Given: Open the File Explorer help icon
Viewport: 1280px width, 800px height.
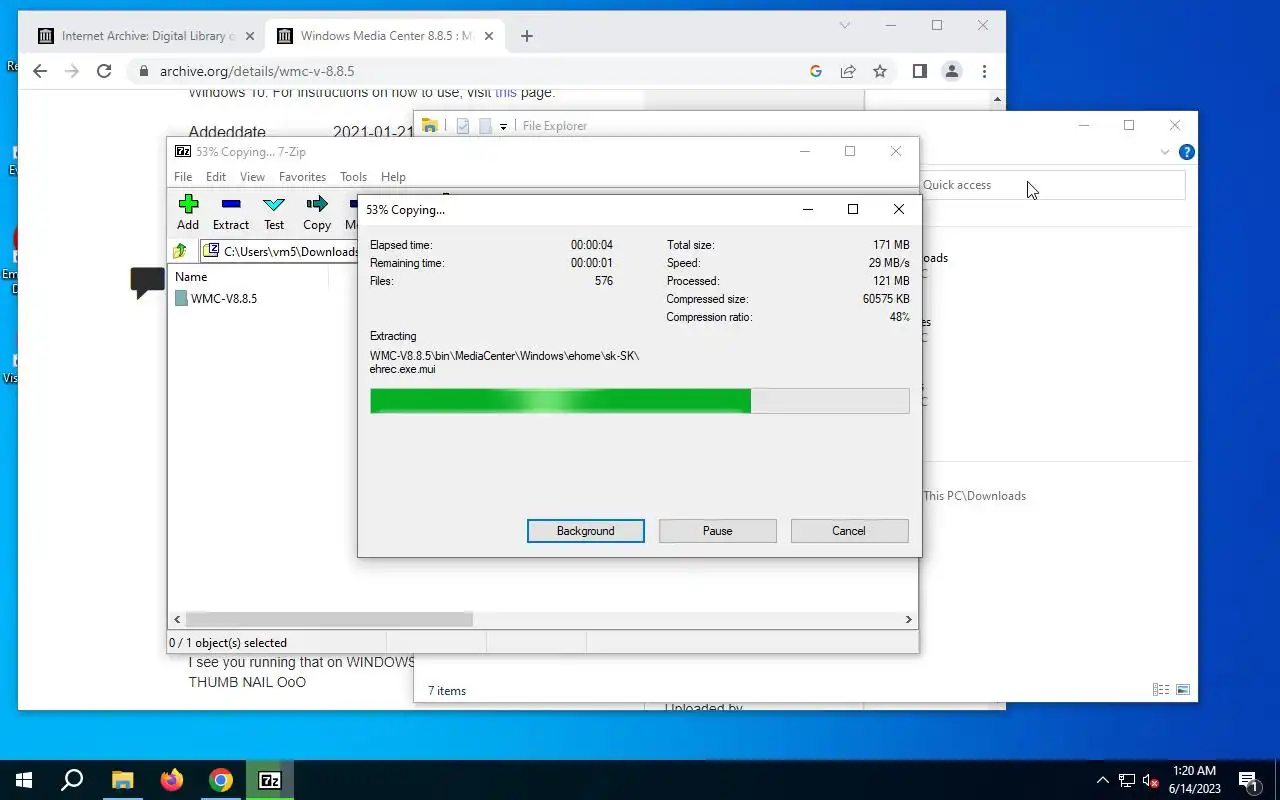Looking at the screenshot, I should 1187,152.
